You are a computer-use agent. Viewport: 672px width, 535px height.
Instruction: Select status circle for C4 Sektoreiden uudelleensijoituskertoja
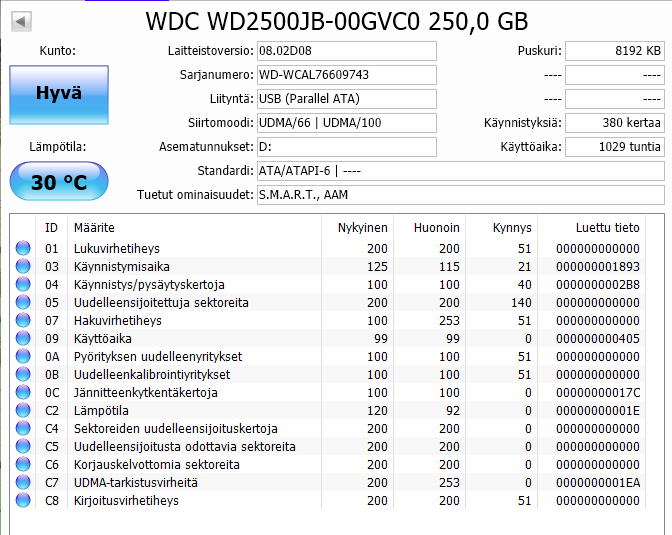[23, 428]
